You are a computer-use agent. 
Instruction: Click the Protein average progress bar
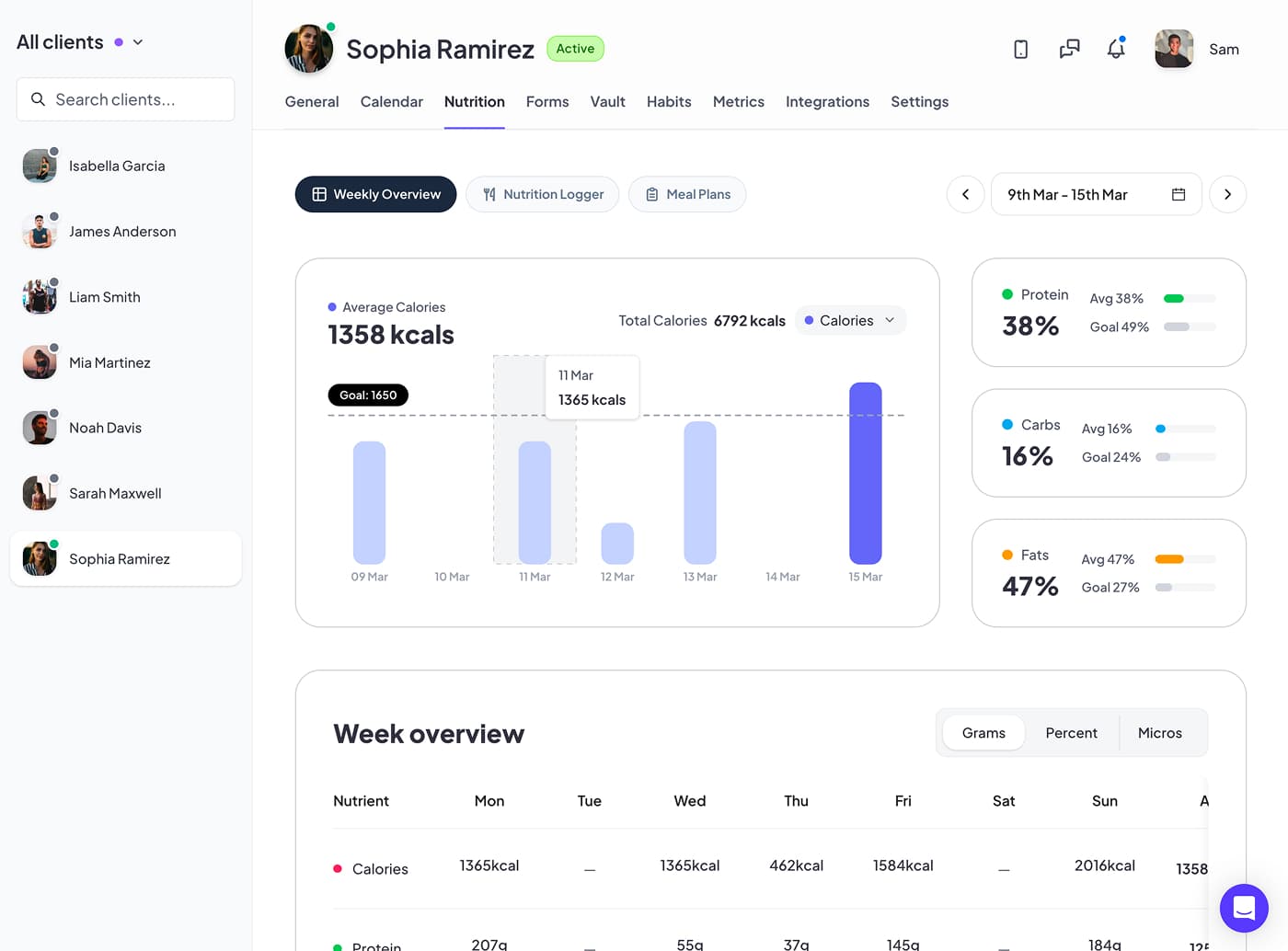point(1190,299)
